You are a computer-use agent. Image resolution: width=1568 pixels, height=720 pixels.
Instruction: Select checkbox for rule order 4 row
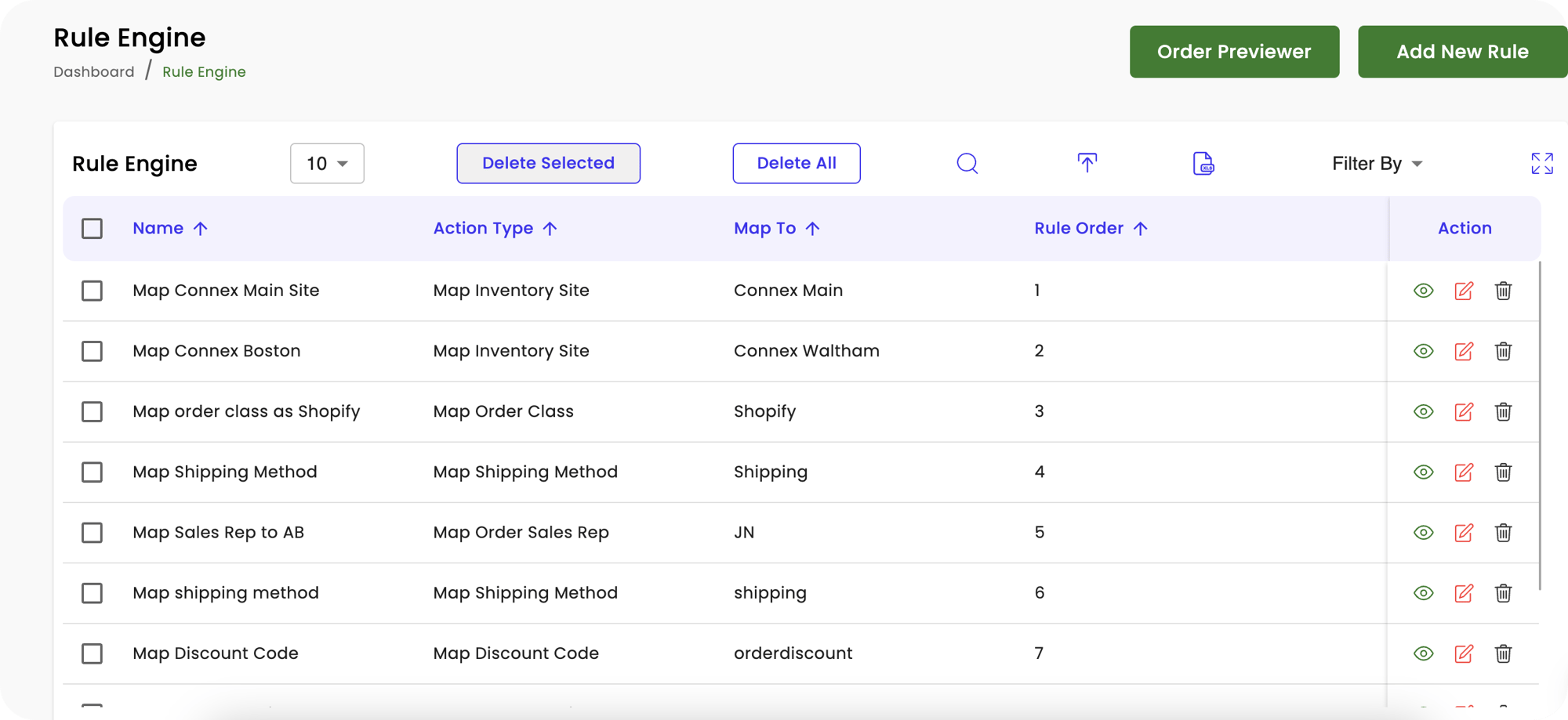click(x=92, y=472)
